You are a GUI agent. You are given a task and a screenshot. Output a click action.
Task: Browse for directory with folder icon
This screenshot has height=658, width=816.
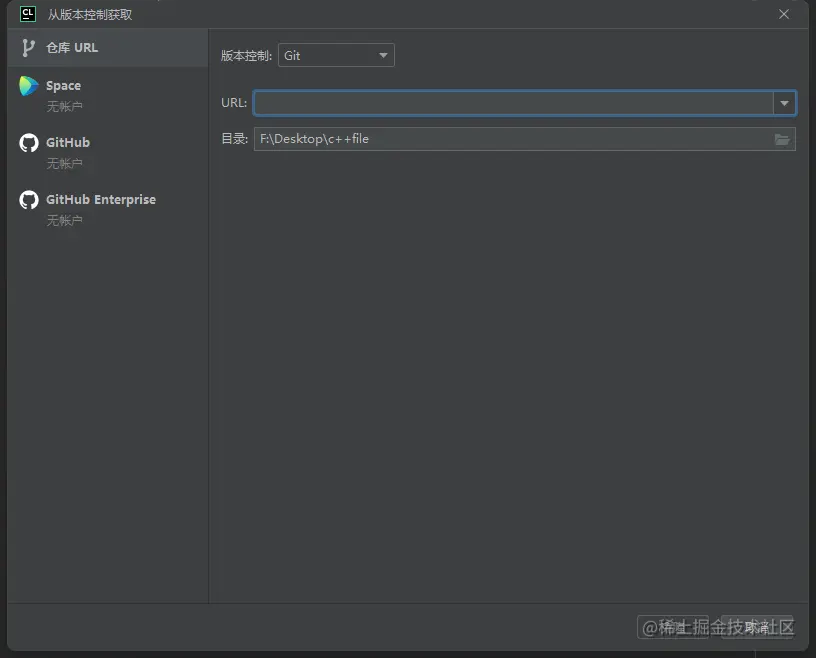click(x=782, y=140)
